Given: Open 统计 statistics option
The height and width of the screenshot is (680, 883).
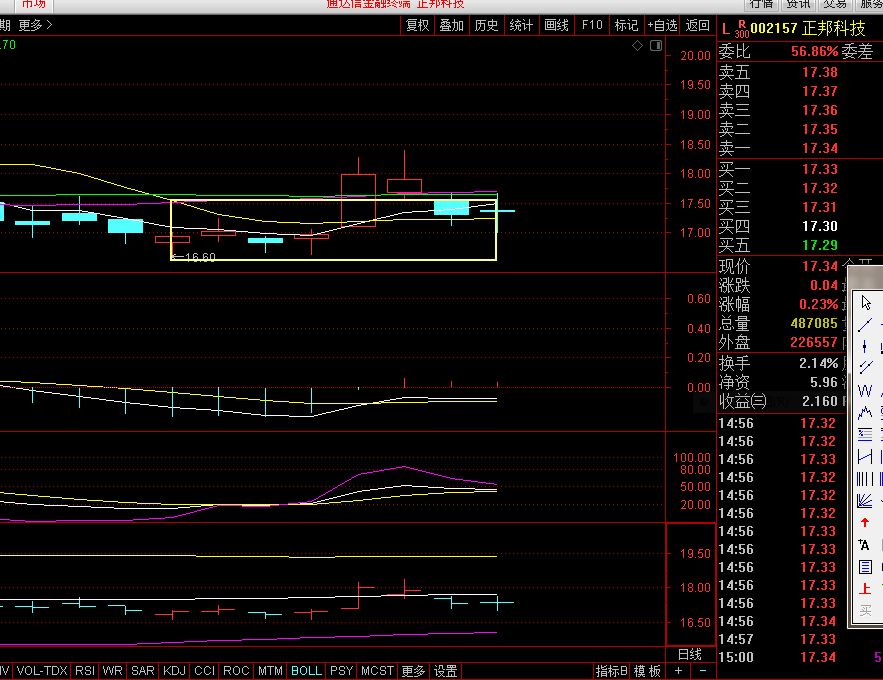Looking at the screenshot, I should coord(521,25).
